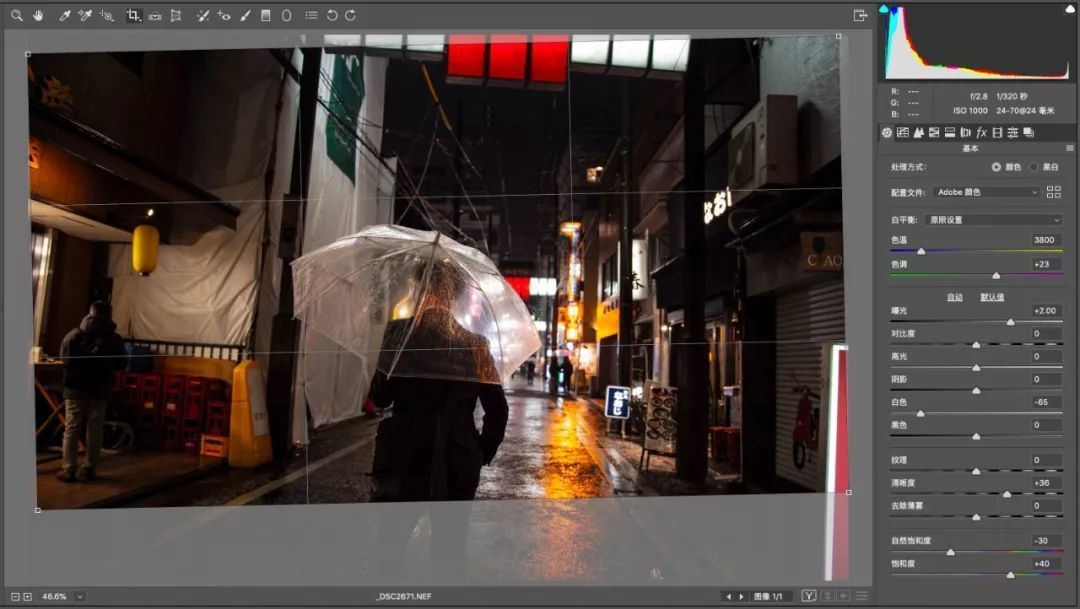Rotate image clockwise
The width and height of the screenshot is (1080, 609).
pyautogui.click(x=351, y=15)
